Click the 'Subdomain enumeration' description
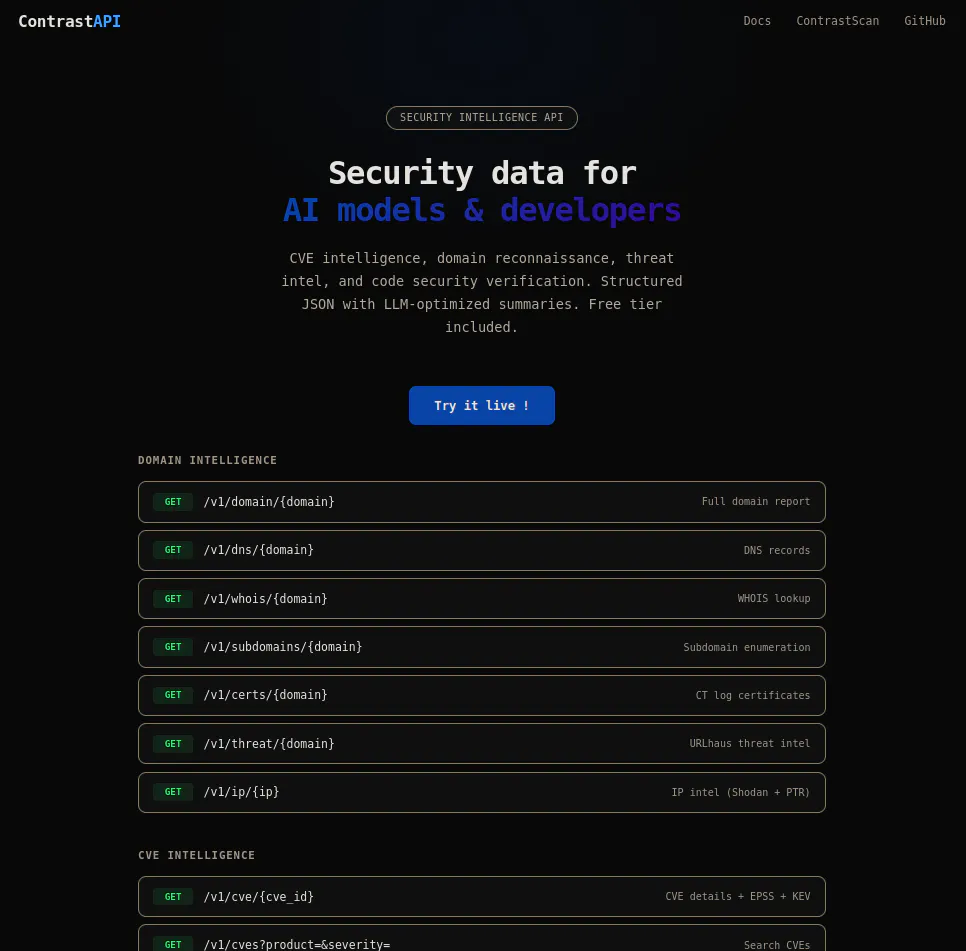 tap(747, 647)
